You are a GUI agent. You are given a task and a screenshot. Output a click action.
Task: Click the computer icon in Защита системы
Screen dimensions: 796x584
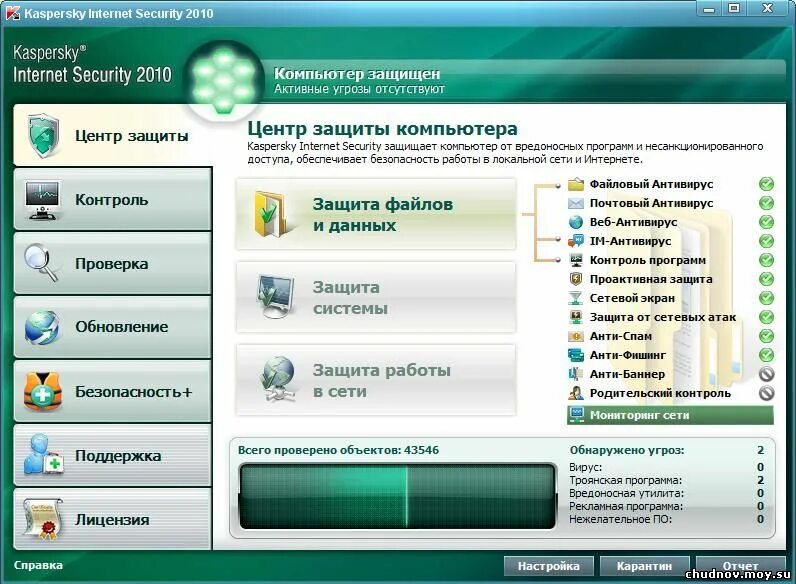(x=275, y=297)
